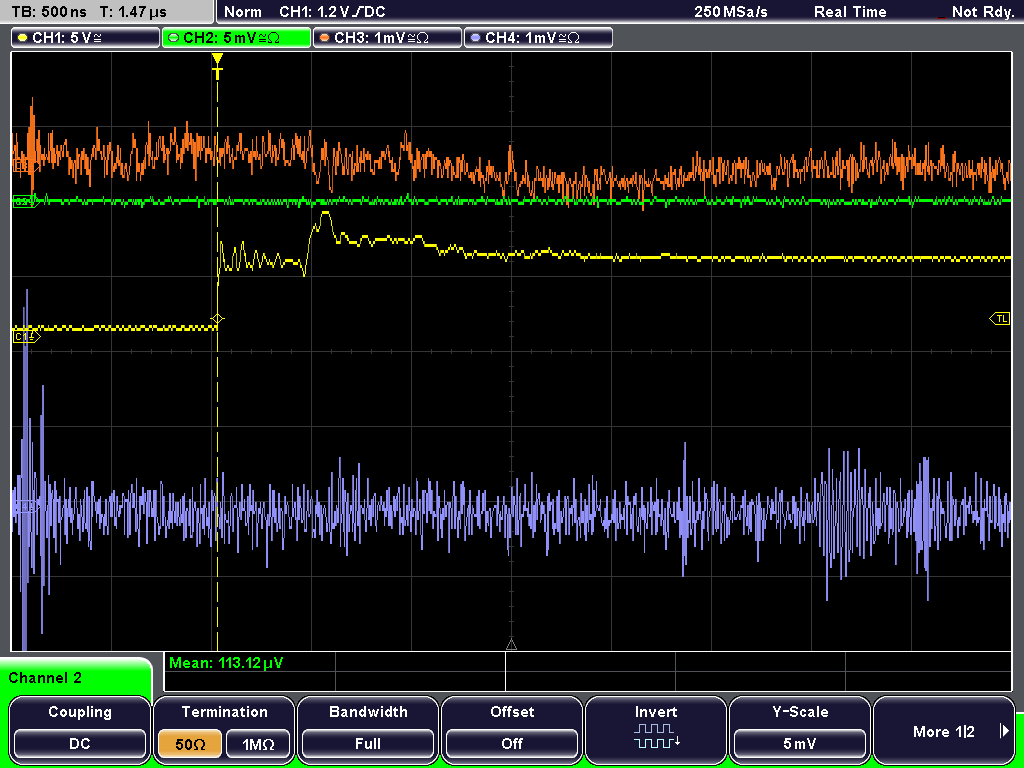The image size is (1024, 768).
Task: Click the orange C3 ground level marker
Action: point(25,167)
